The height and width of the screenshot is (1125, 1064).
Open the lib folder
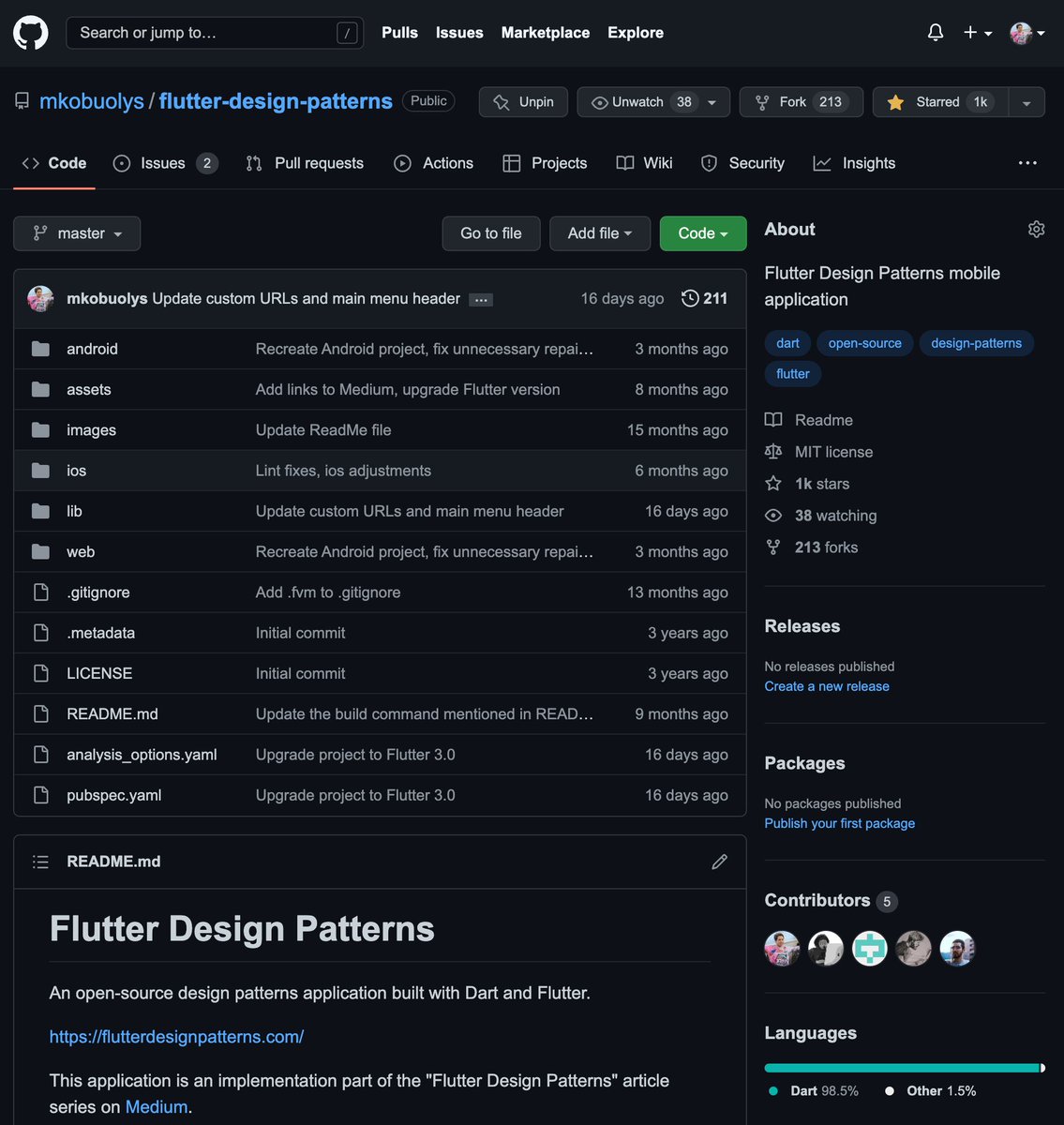[x=74, y=511]
